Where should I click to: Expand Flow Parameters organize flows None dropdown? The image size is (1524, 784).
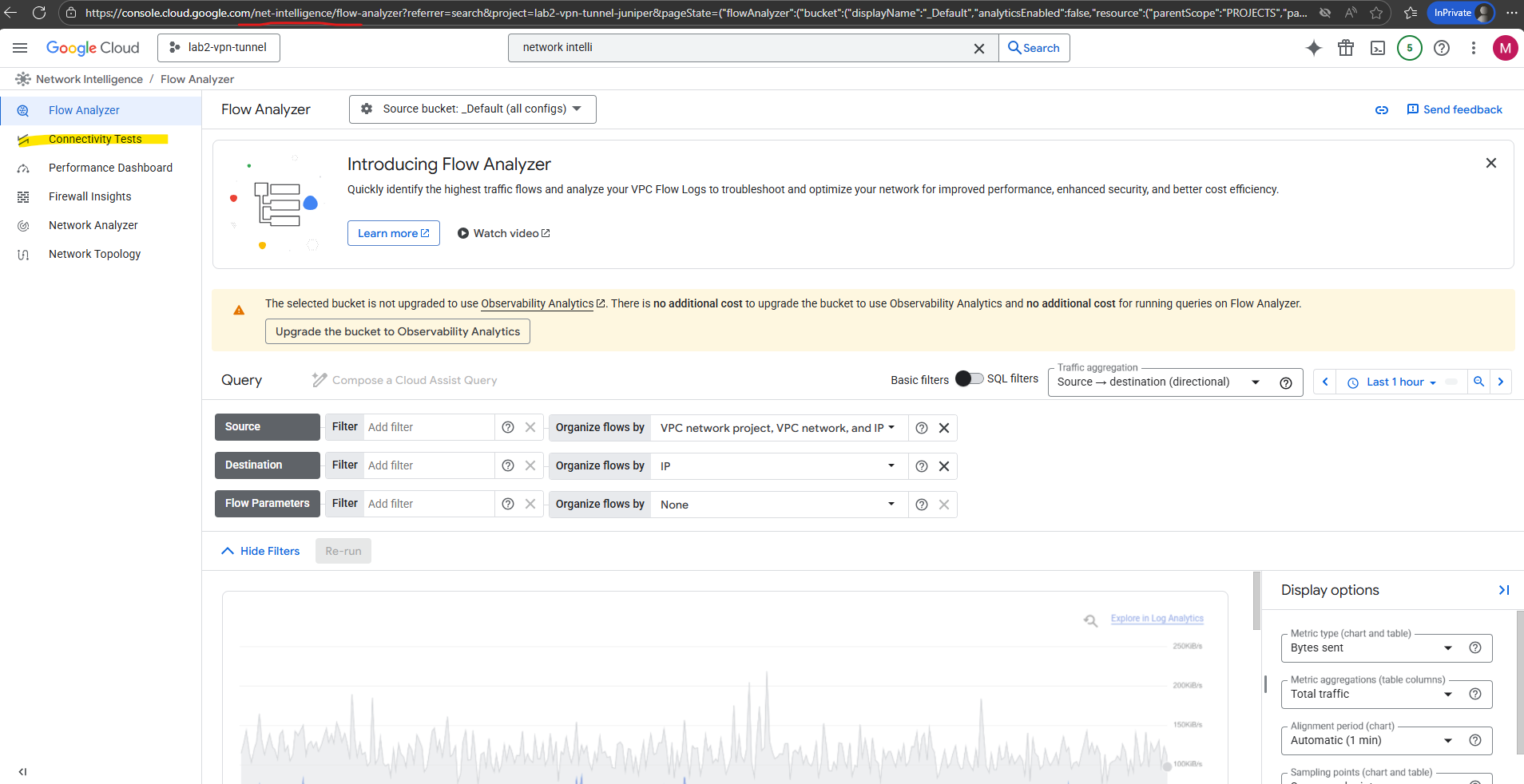tap(779, 505)
